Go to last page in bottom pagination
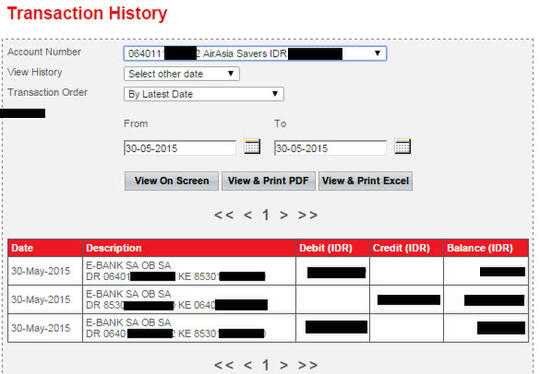The image size is (540, 374). coord(308,365)
